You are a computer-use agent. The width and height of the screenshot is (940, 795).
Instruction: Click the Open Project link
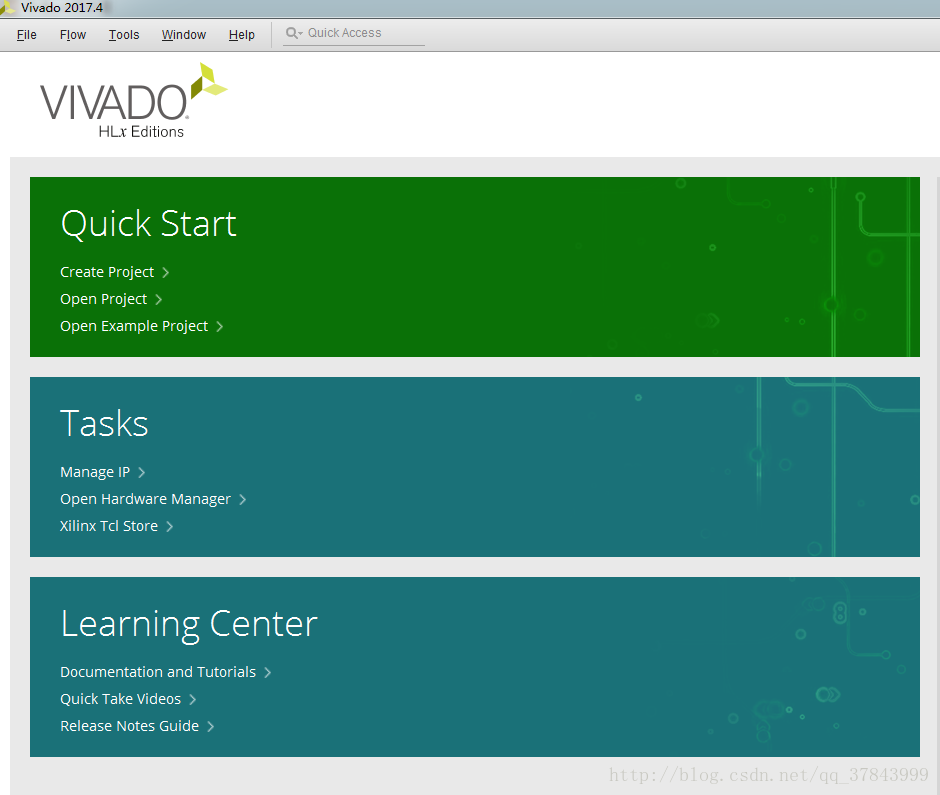(103, 299)
